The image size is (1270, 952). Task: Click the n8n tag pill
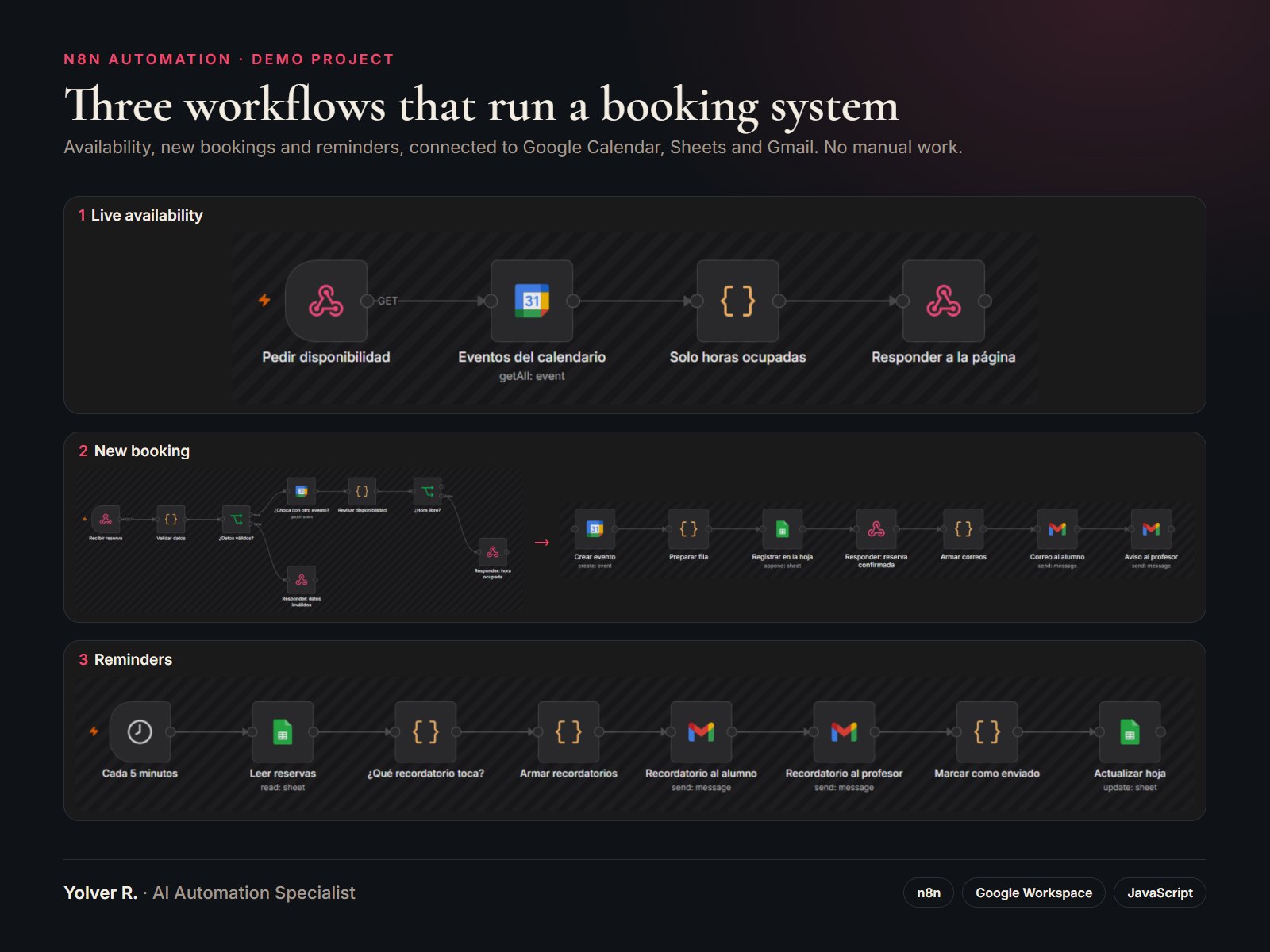(929, 892)
